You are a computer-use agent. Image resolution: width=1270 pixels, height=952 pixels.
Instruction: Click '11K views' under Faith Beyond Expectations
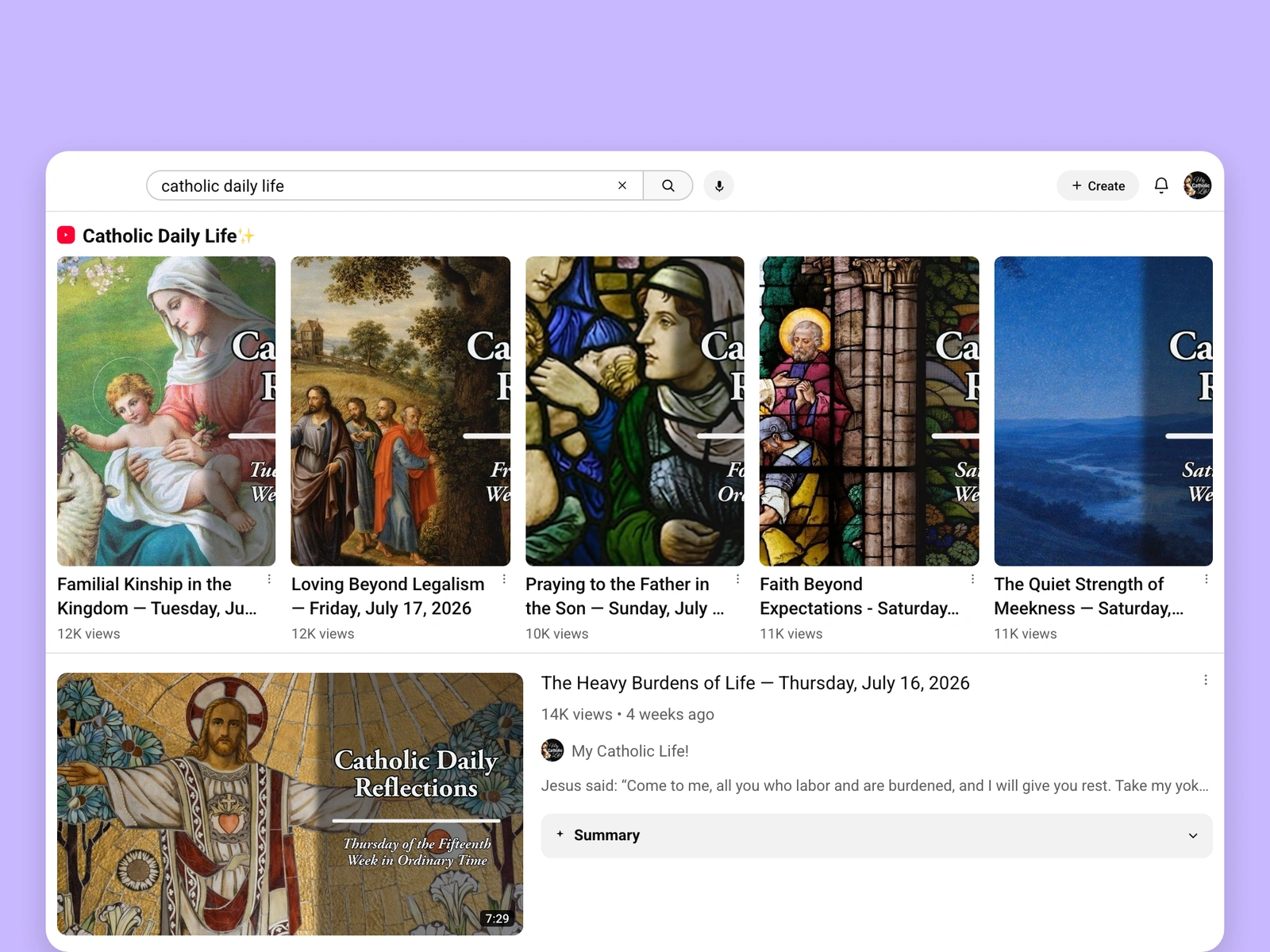[791, 634]
